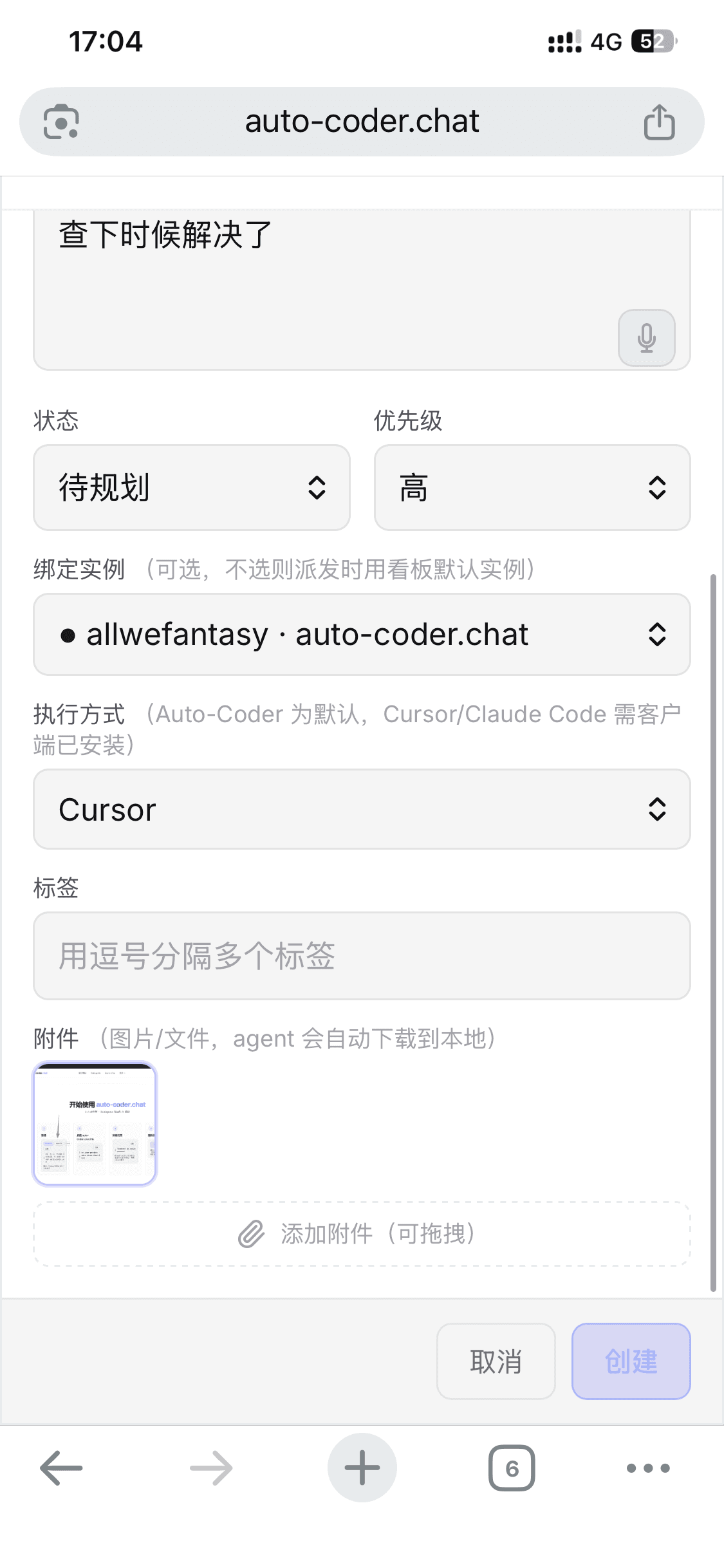The image size is (724, 1568).
Task: Tap the 添加附件 add attachment area
Action: coord(362,1234)
